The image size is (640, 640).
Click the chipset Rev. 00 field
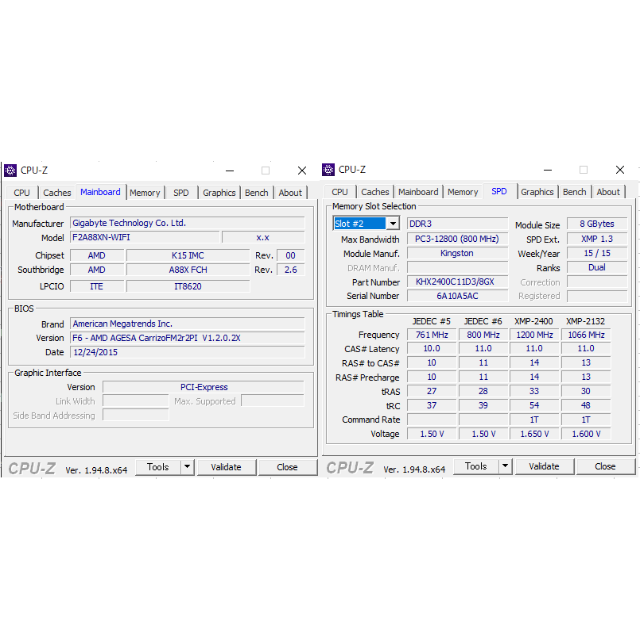coord(291,256)
